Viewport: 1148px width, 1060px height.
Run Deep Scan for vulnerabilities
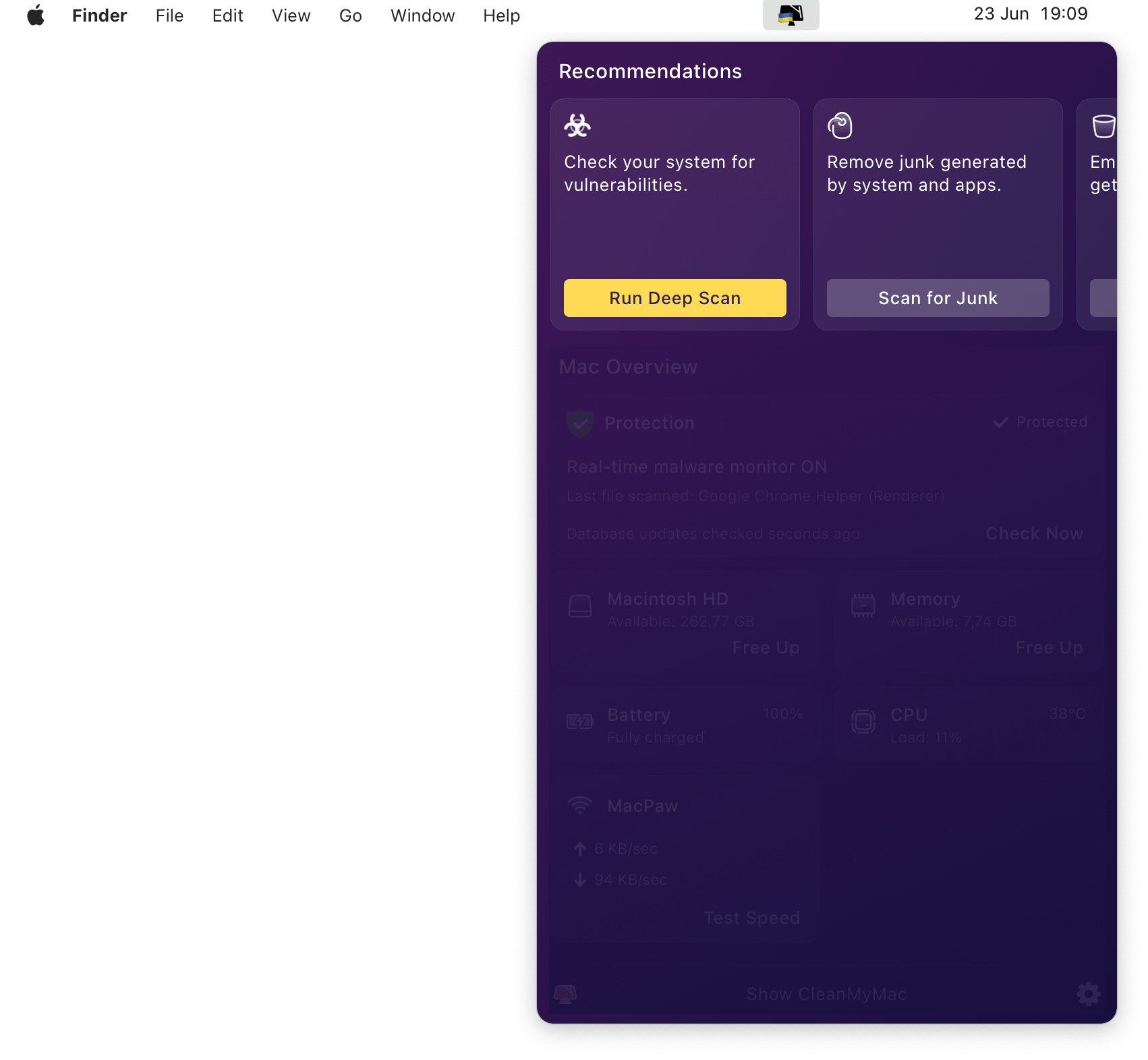pos(675,298)
